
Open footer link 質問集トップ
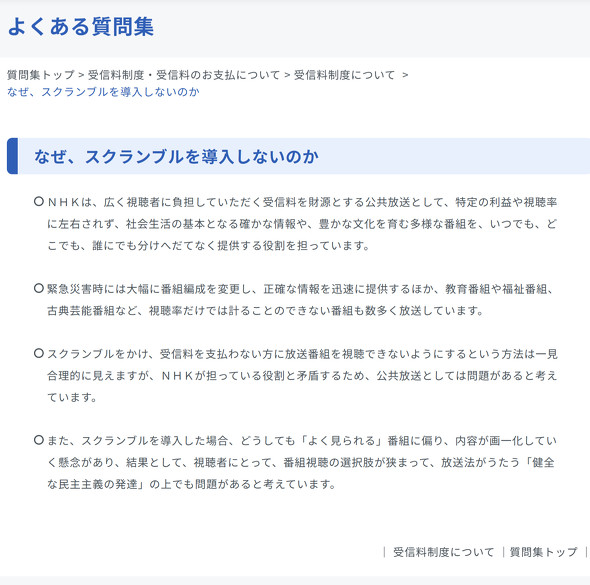pyautogui.click(x=543, y=552)
